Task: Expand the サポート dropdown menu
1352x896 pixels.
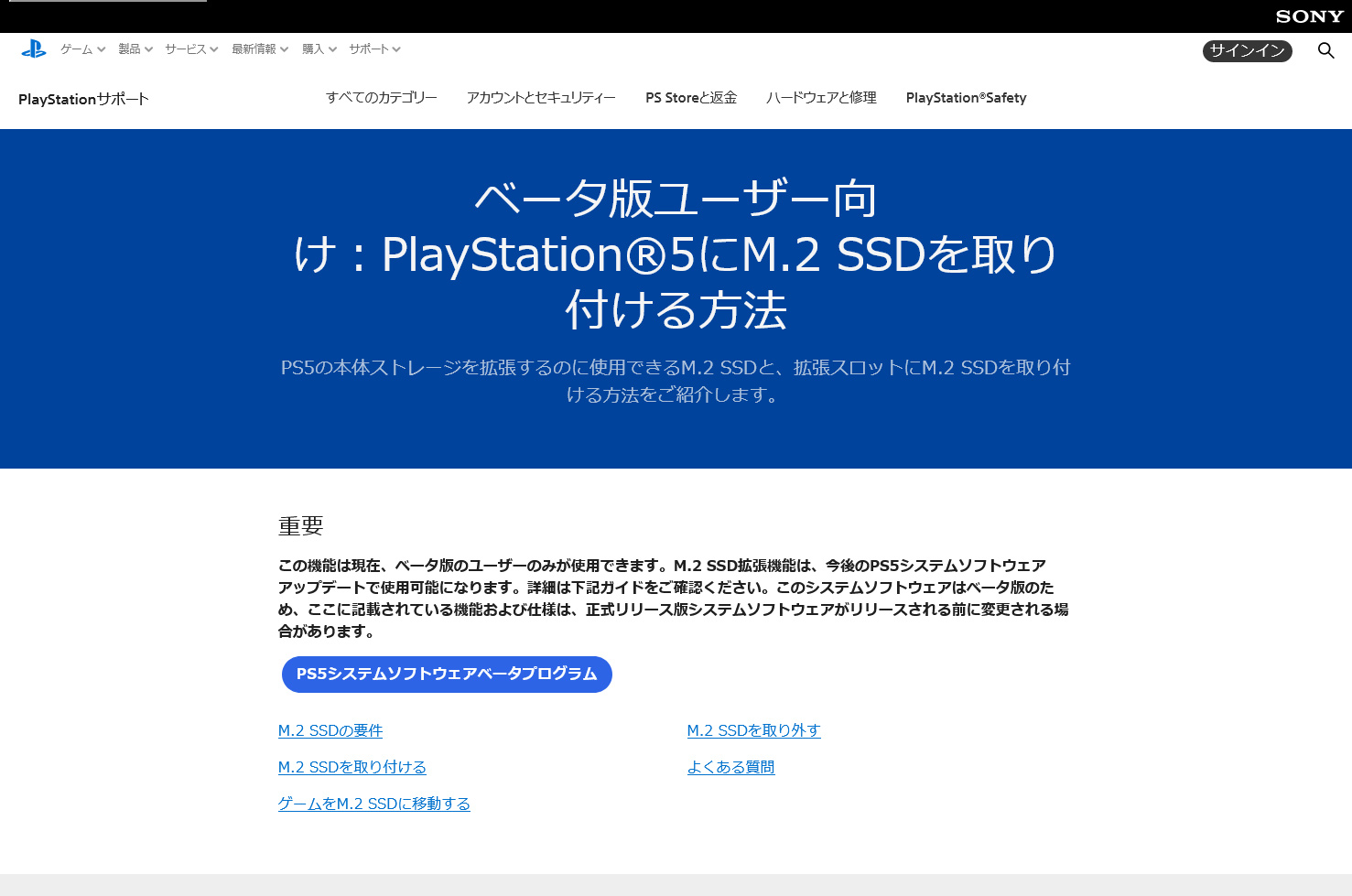Action: (374, 49)
